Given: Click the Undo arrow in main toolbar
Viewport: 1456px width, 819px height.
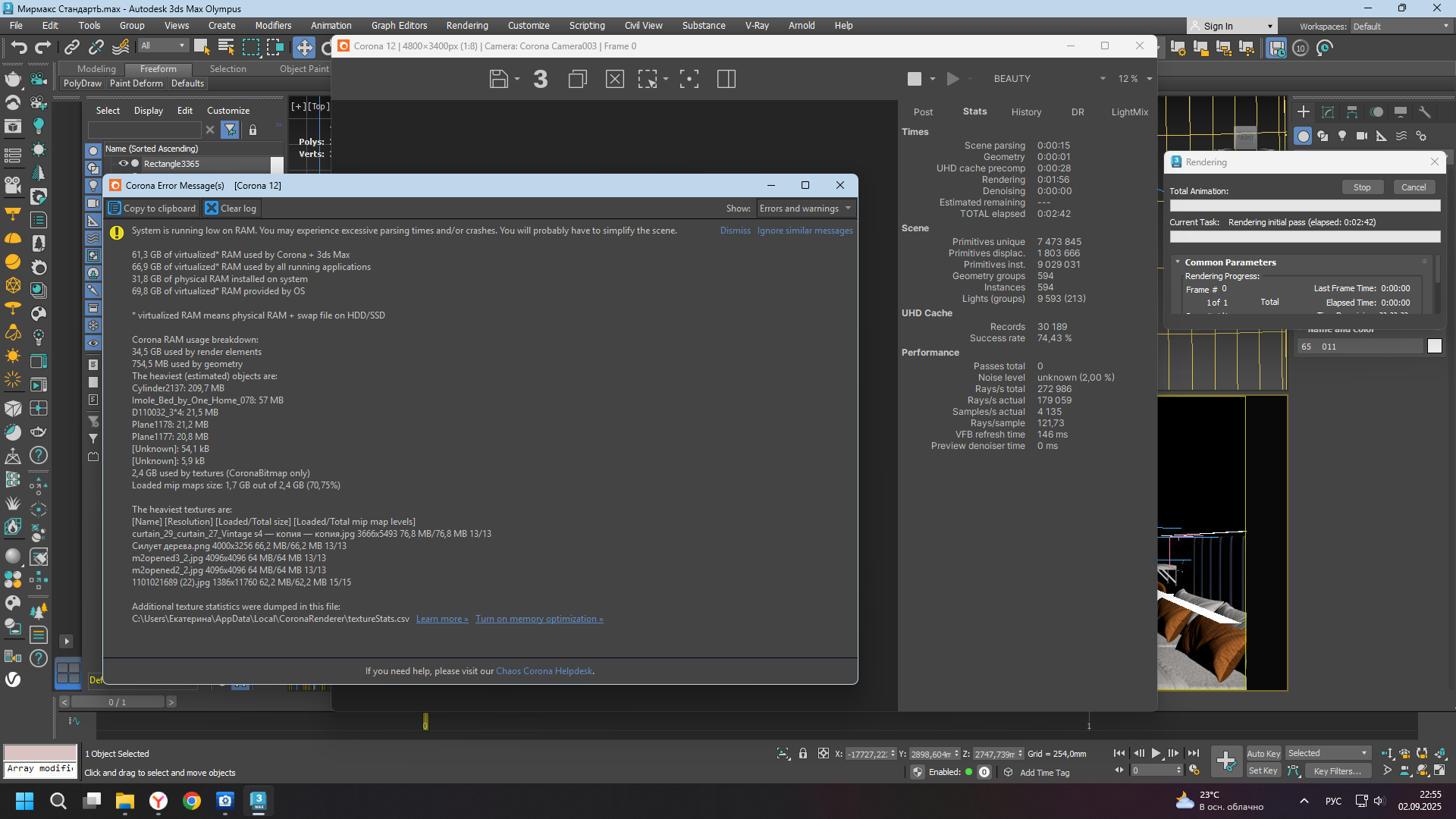Looking at the screenshot, I should click(x=19, y=48).
